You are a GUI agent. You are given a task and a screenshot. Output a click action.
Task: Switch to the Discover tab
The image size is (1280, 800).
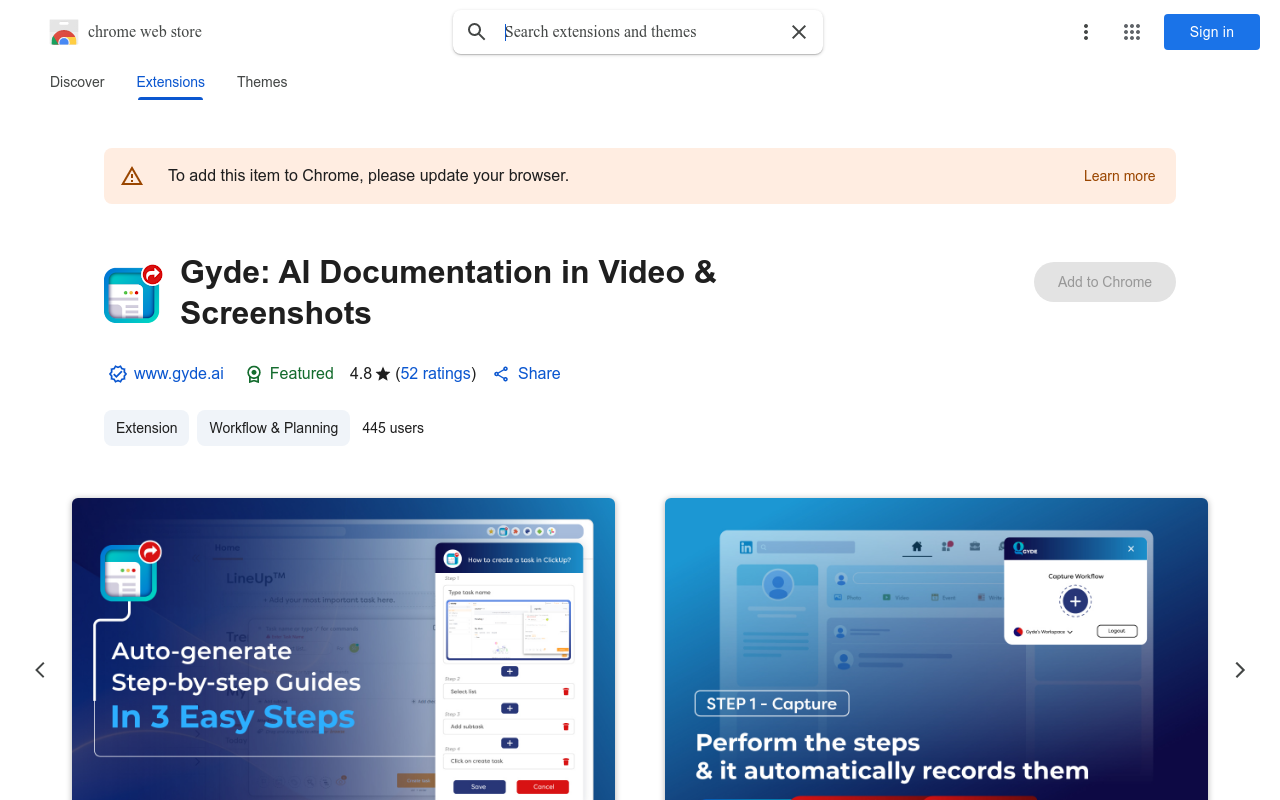pyautogui.click(x=77, y=82)
